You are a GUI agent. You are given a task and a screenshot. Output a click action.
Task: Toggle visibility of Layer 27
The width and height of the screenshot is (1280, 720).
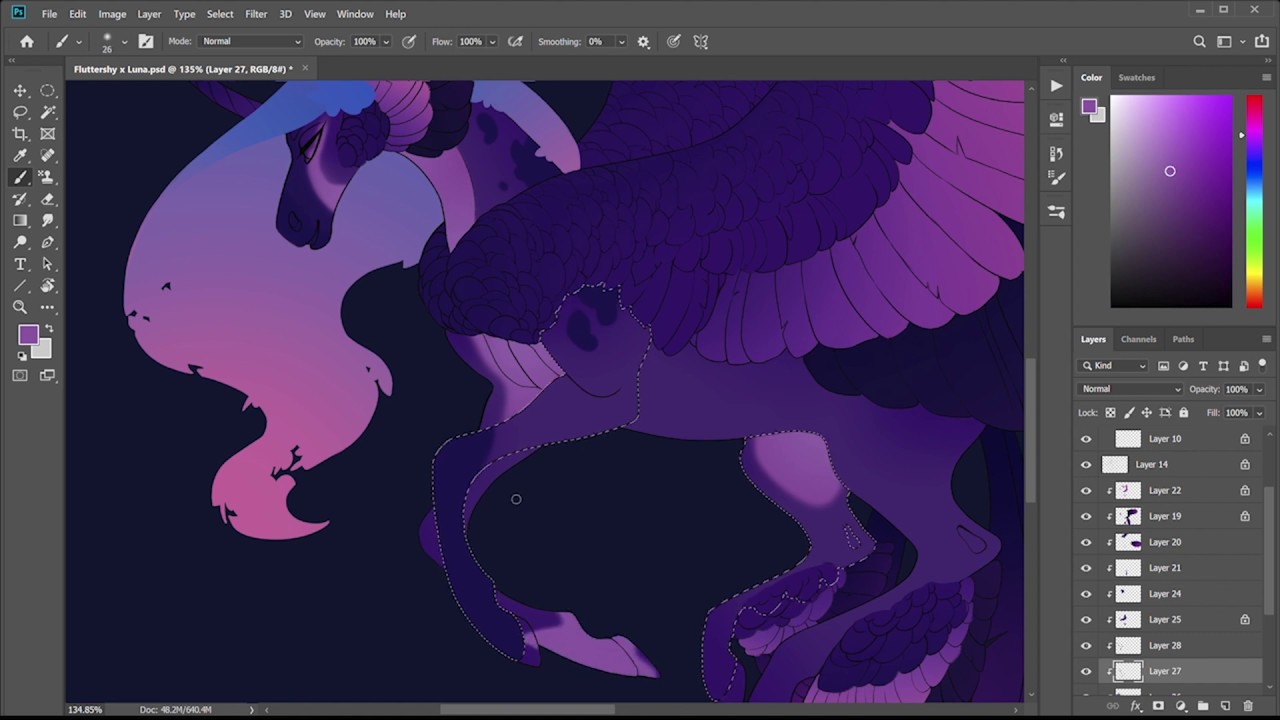(x=1086, y=672)
